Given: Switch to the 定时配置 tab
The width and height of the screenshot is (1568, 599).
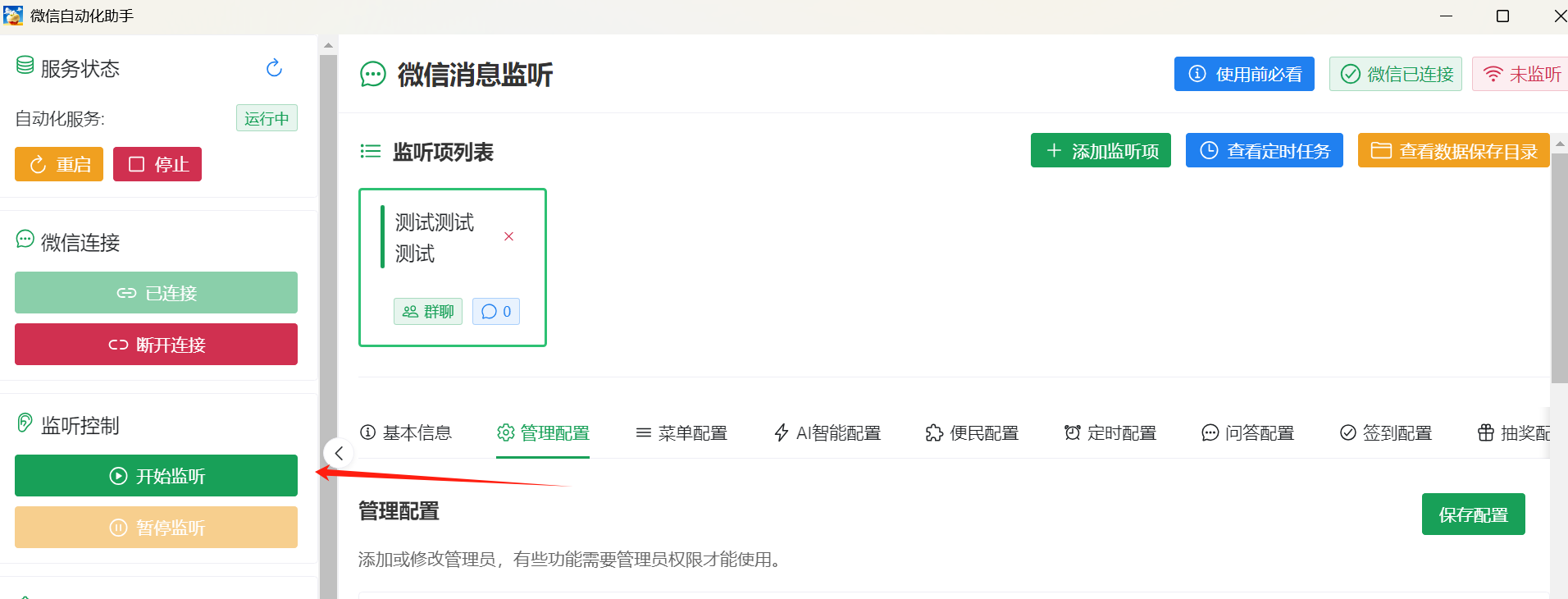Looking at the screenshot, I should click(x=1110, y=432).
